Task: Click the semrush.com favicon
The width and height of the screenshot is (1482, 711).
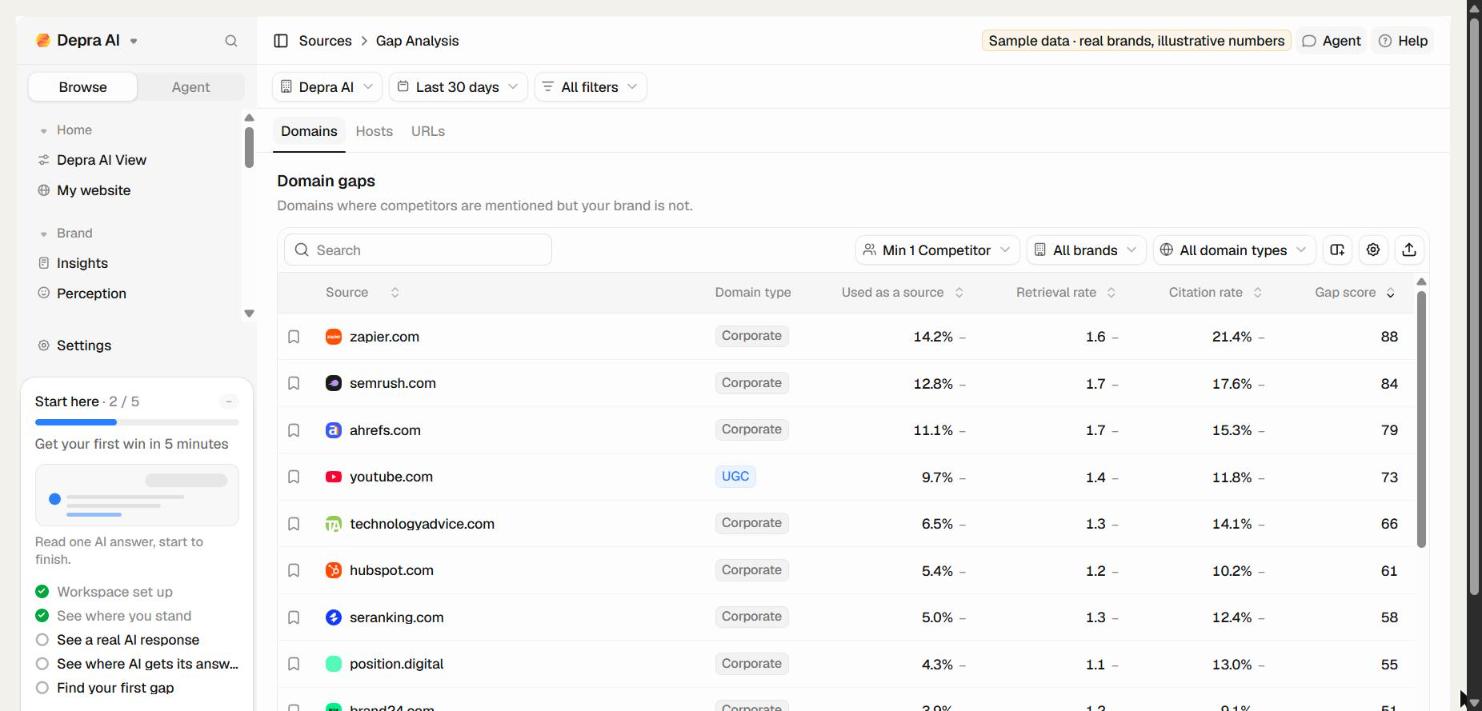Action: 334,383
